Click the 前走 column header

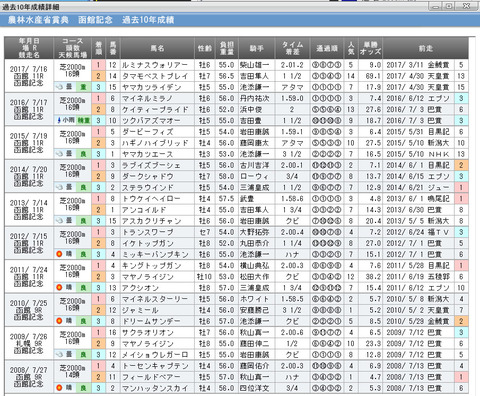tap(425, 48)
